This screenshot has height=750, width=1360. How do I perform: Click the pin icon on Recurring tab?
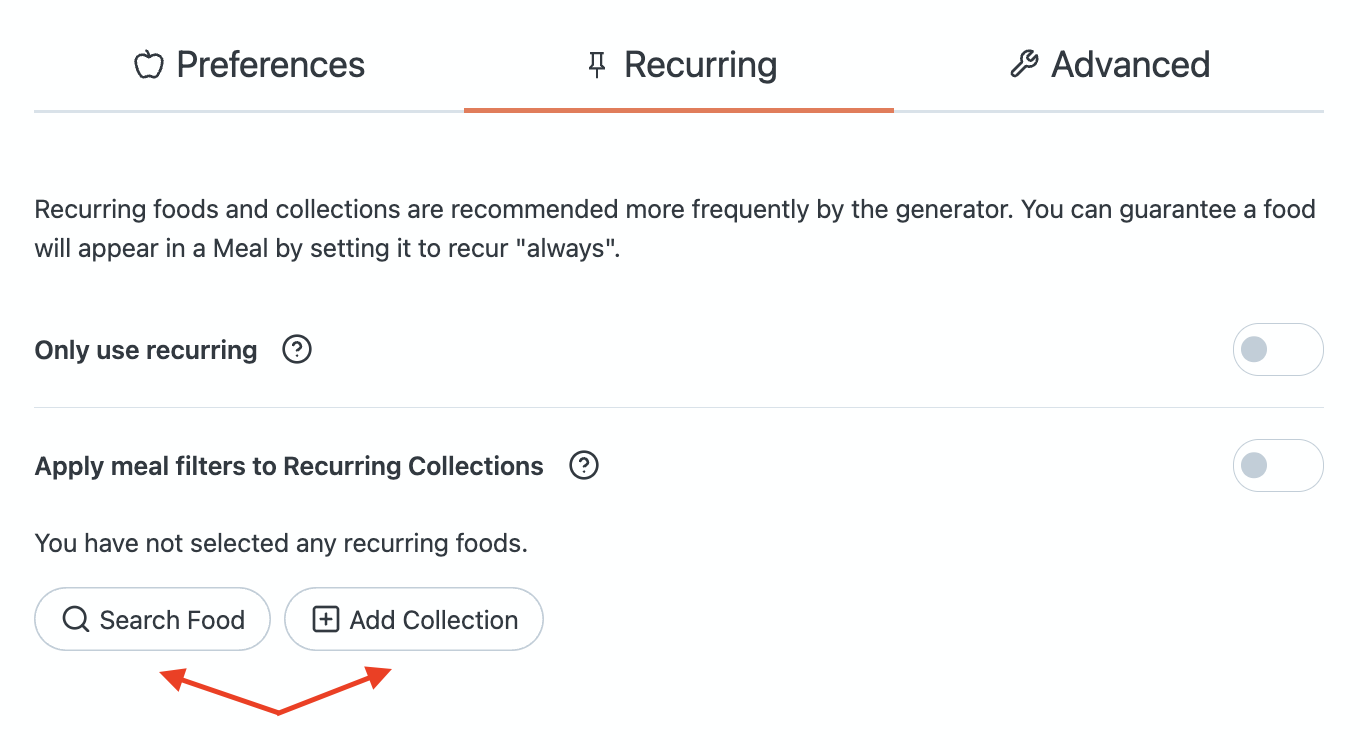[x=597, y=66]
